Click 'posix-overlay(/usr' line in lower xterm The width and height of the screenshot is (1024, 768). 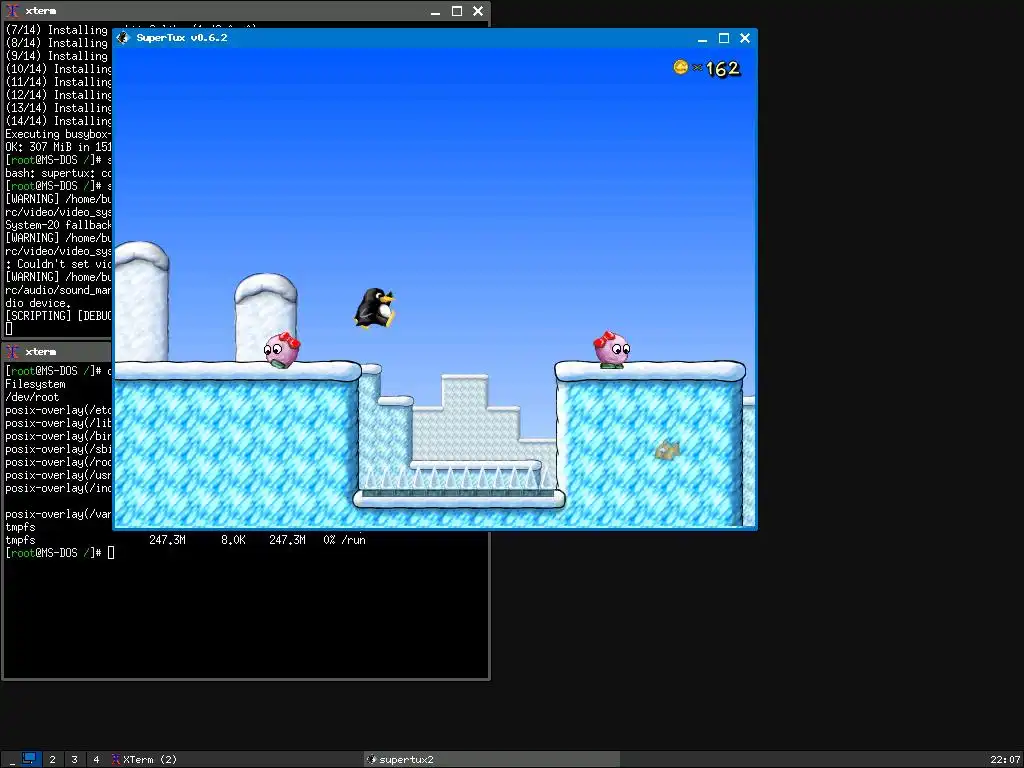pyautogui.click(x=58, y=475)
